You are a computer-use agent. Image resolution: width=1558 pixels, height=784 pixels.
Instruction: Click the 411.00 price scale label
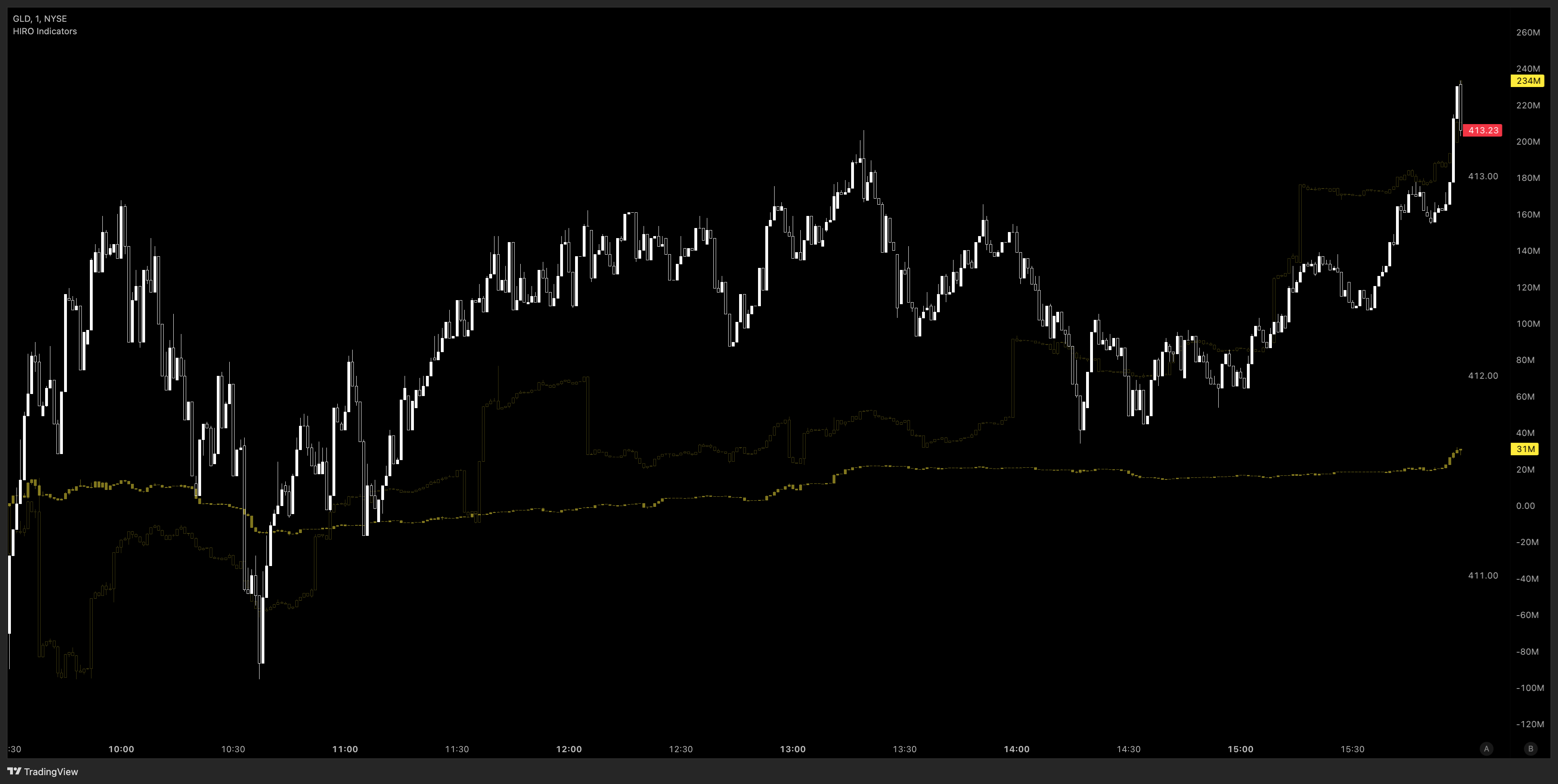click(x=1482, y=575)
